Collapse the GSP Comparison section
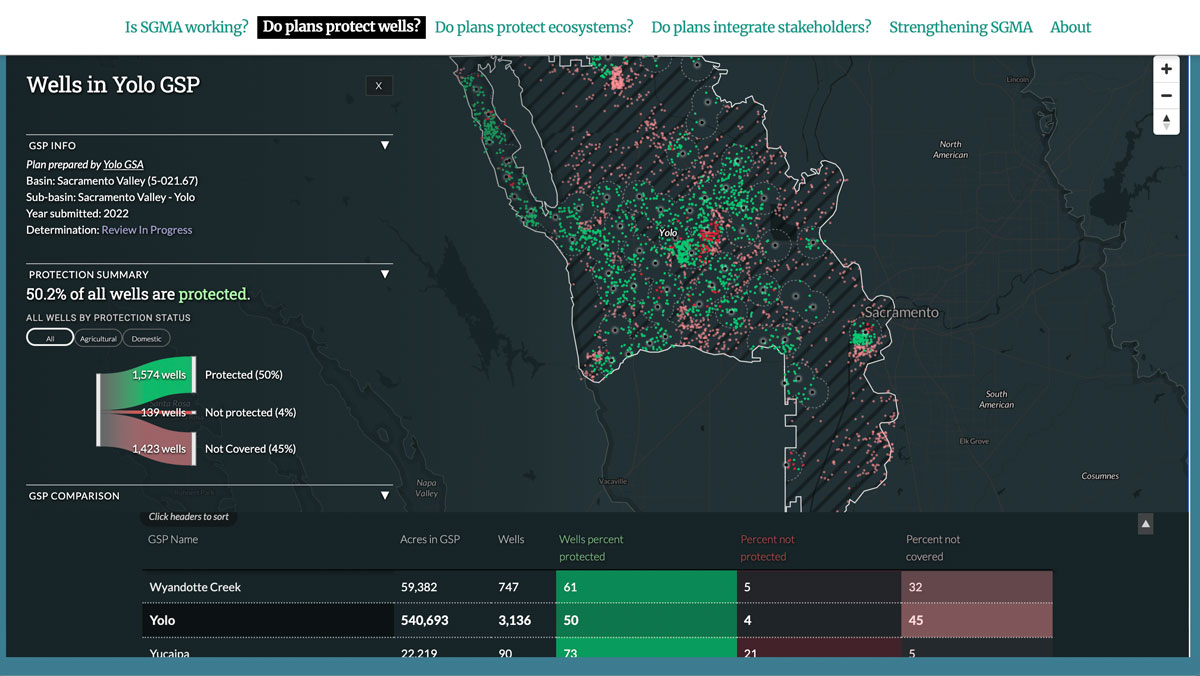 coord(385,496)
